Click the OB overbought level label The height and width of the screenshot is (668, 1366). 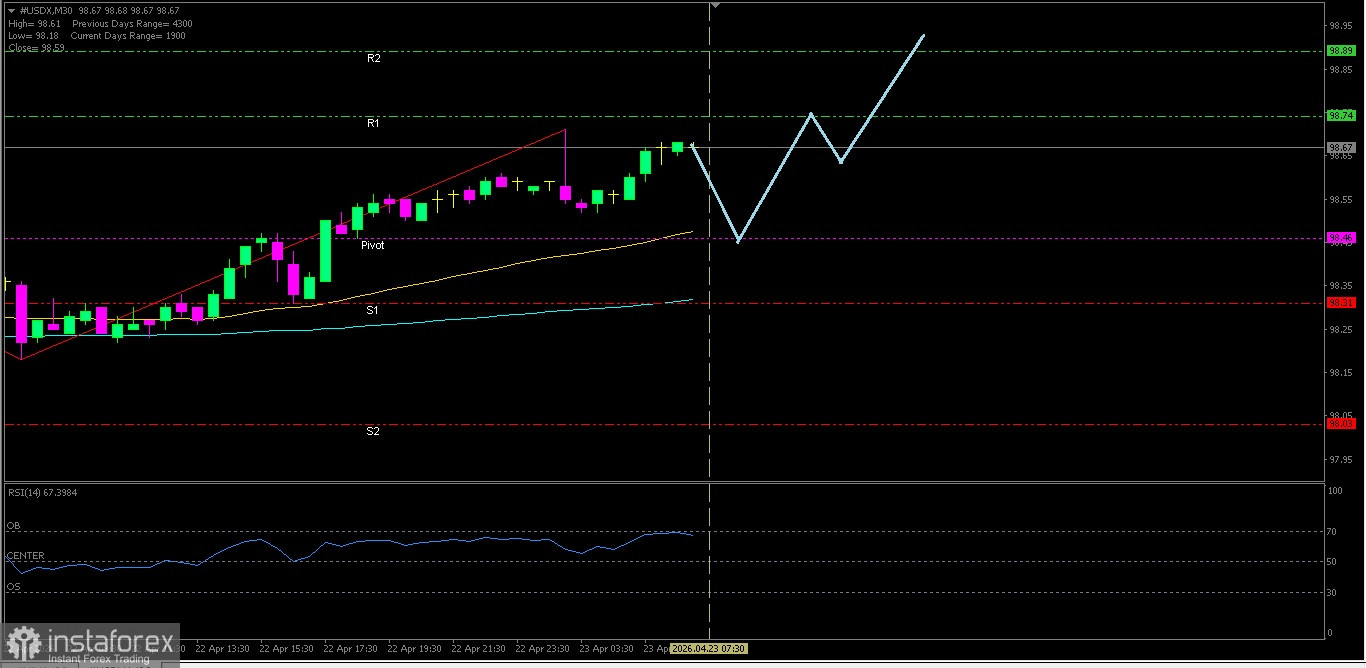click(x=13, y=525)
